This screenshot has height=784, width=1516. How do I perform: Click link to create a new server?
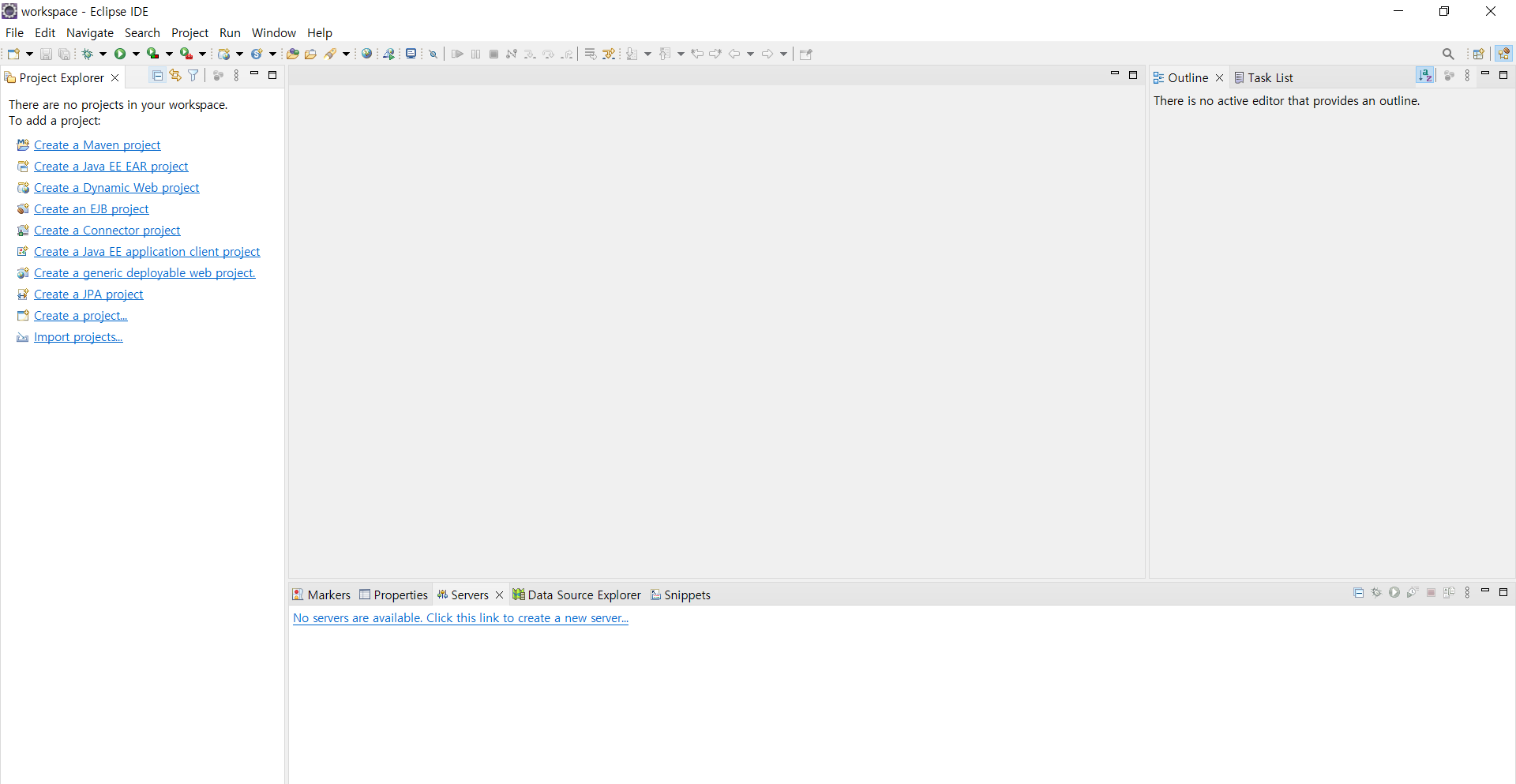pyautogui.click(x=460, y=617)
